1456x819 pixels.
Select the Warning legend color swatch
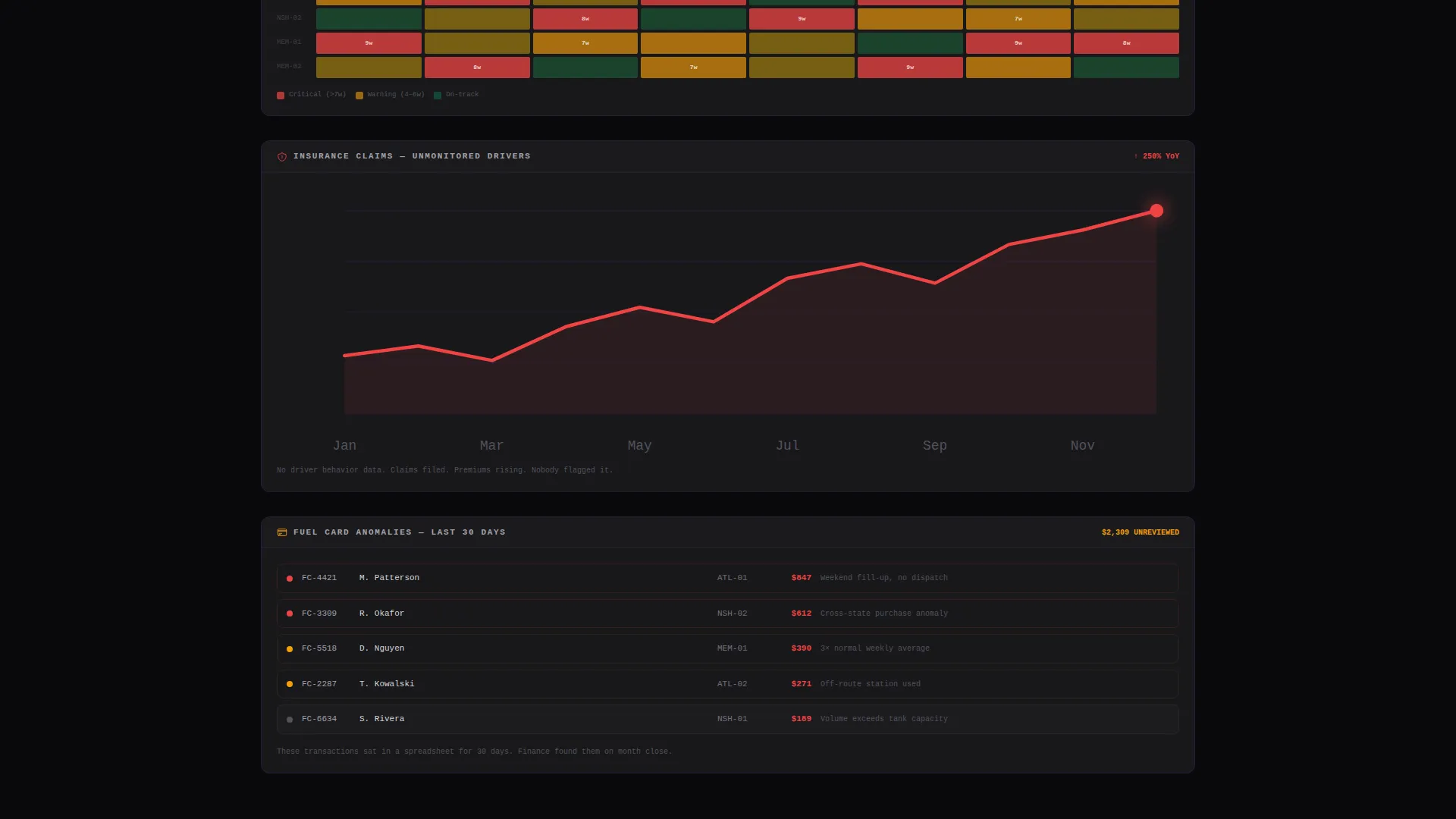pyautogui.click(x=359, y=96)
